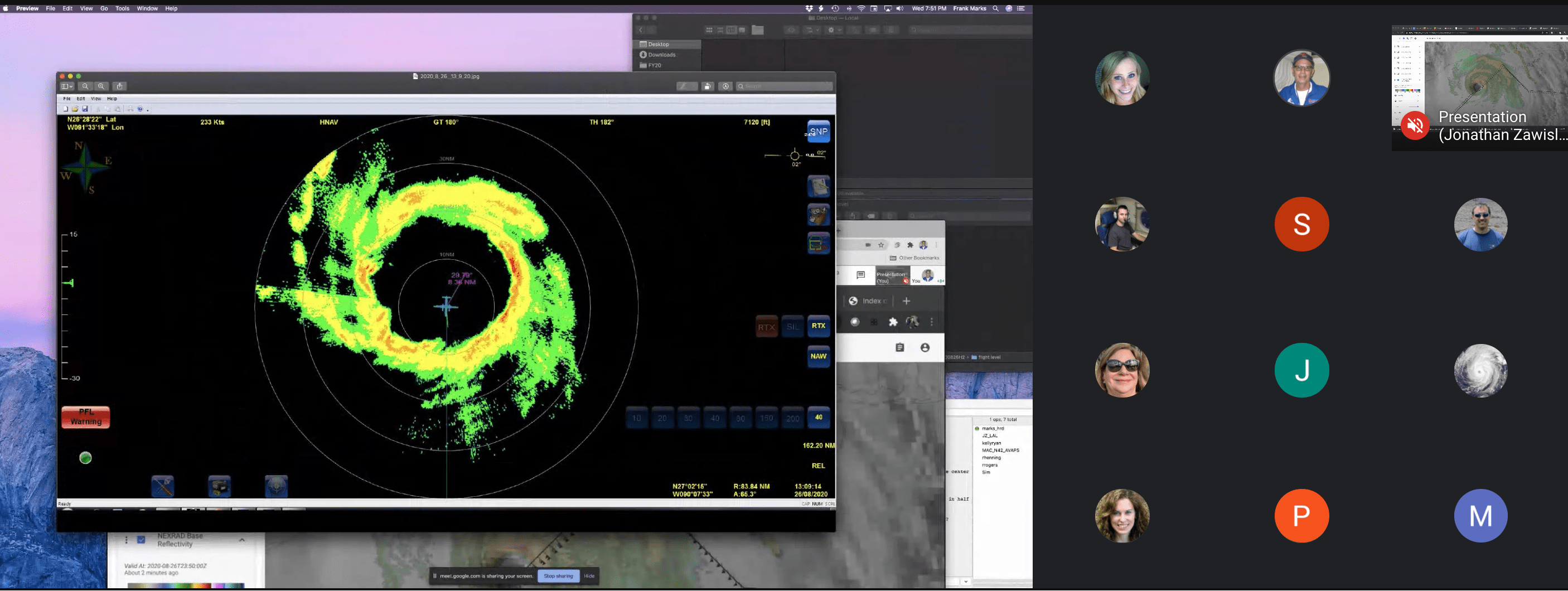Toggle NEXRAD Base Reflectivity checkbox

click(141, 540)
